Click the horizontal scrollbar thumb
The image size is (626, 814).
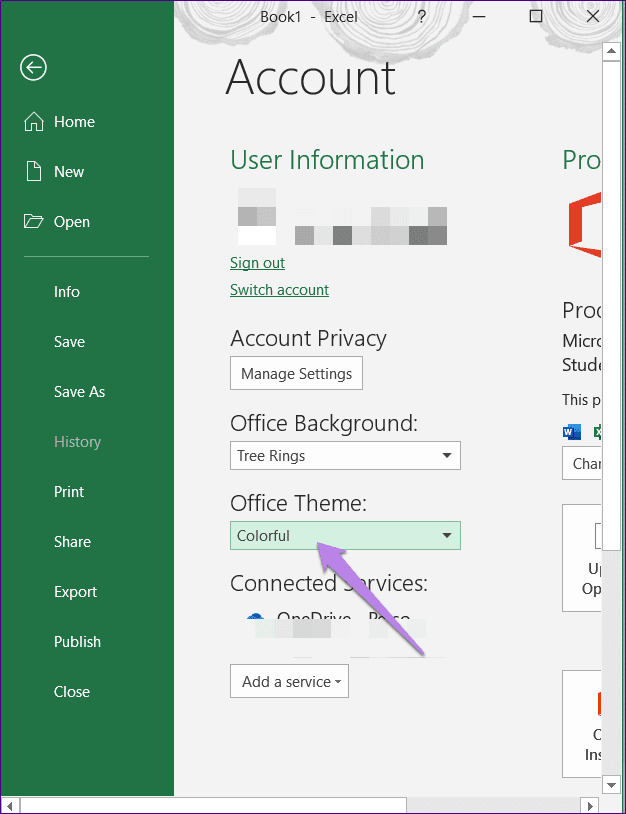click(x=213, y=805)
